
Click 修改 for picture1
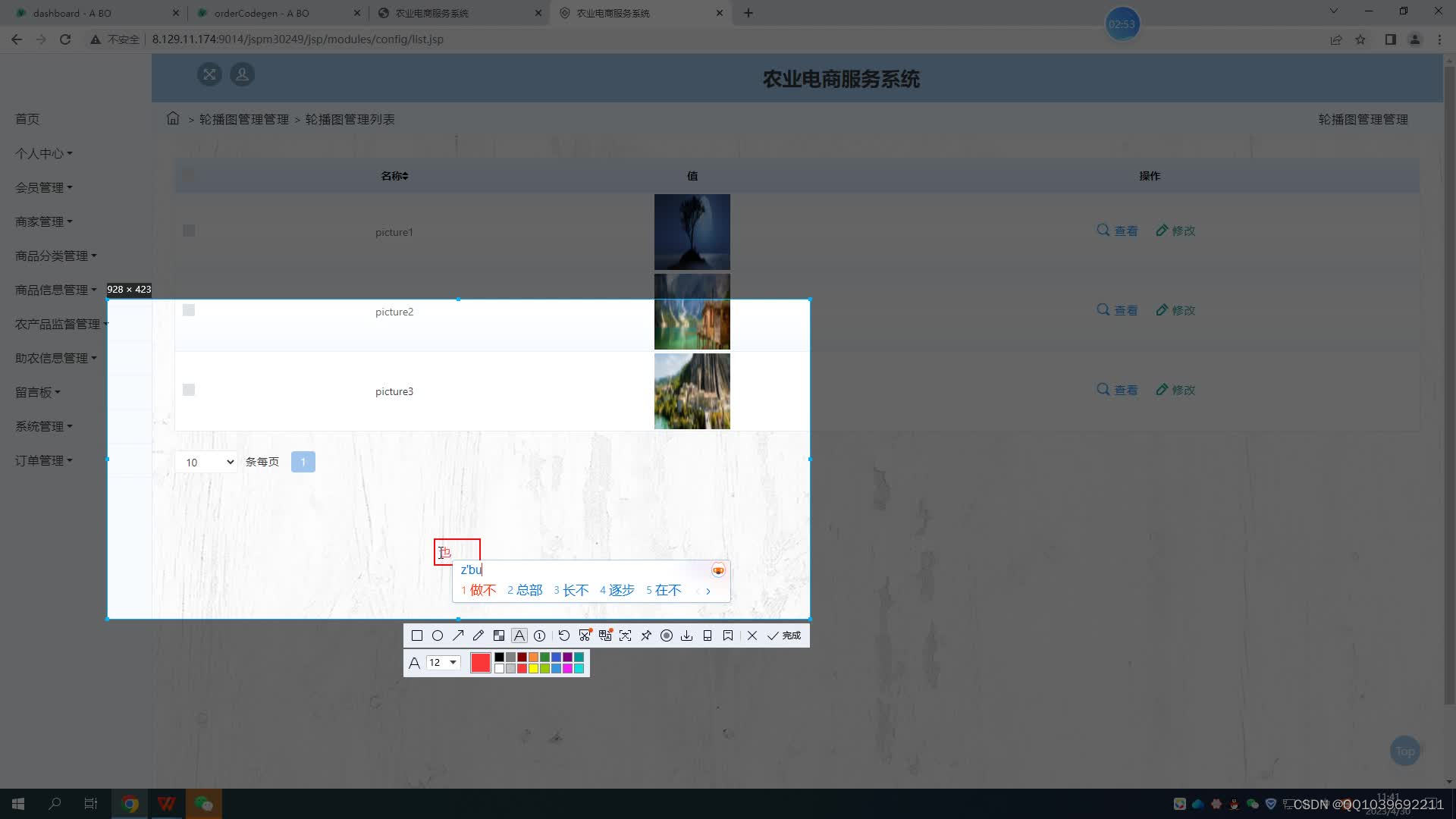click(1175, 231)
